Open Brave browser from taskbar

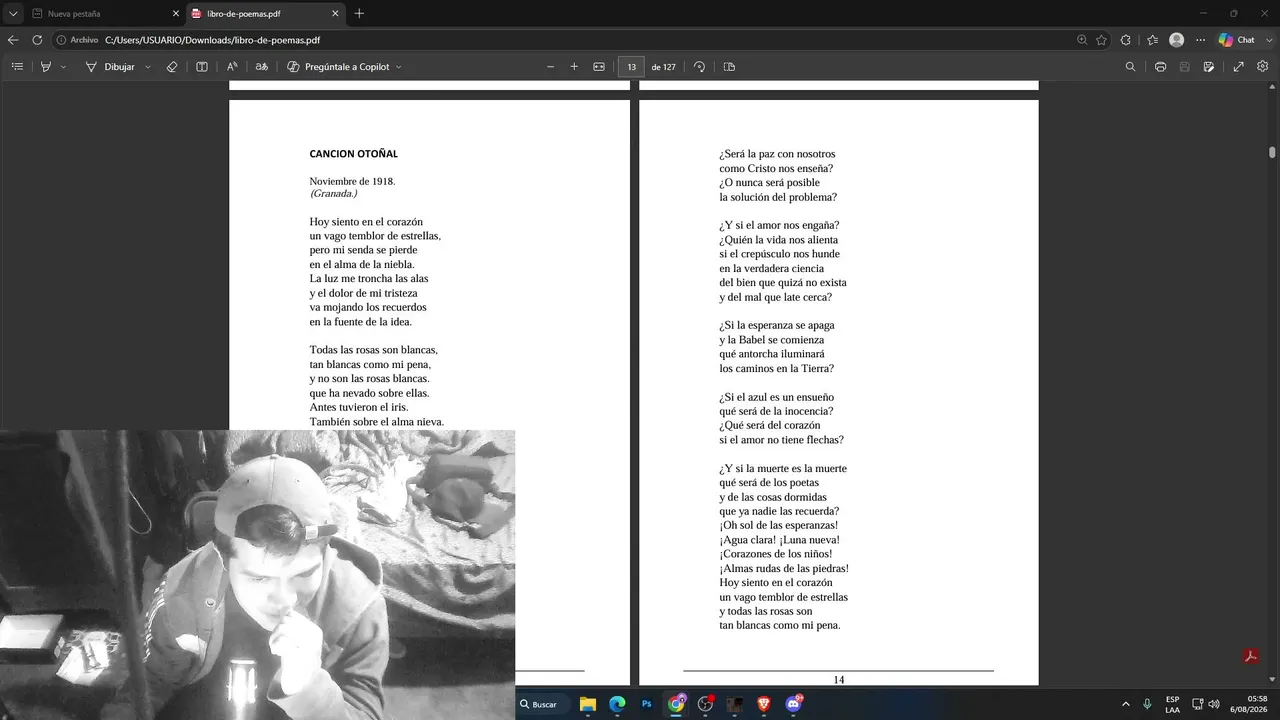pyautogui.click(x=764, y=704)
